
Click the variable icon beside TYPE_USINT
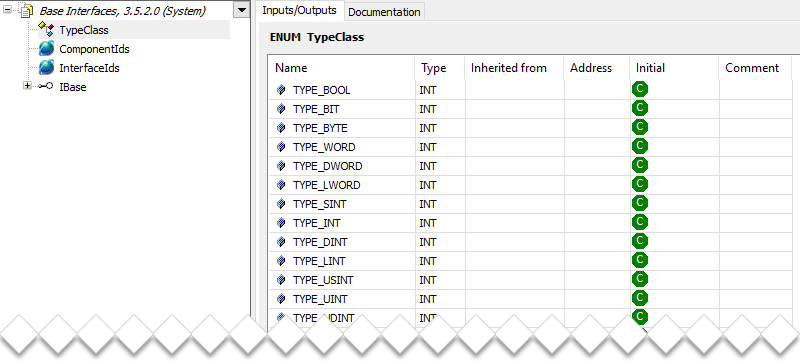coord(281,280)
